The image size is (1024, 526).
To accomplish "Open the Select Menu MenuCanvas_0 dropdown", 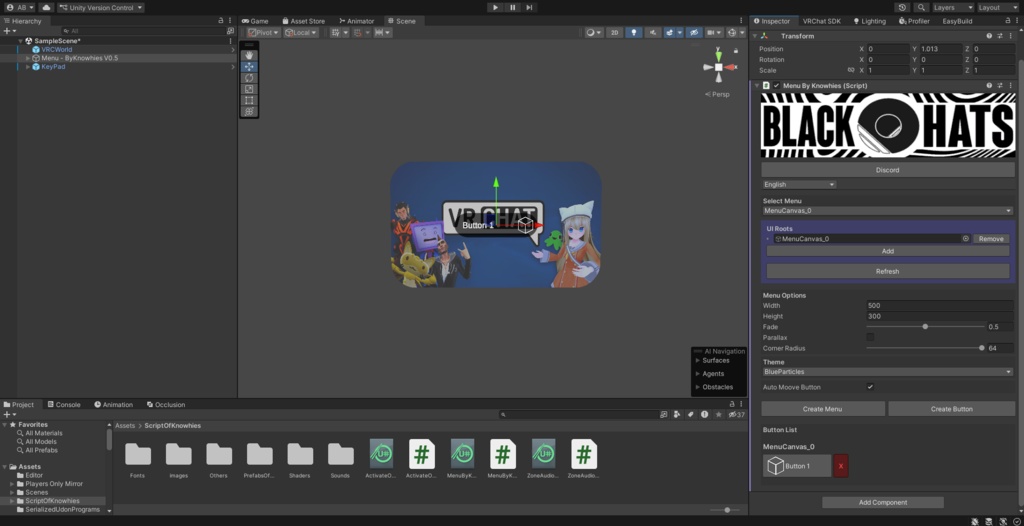I will click(x=888, y=211).
